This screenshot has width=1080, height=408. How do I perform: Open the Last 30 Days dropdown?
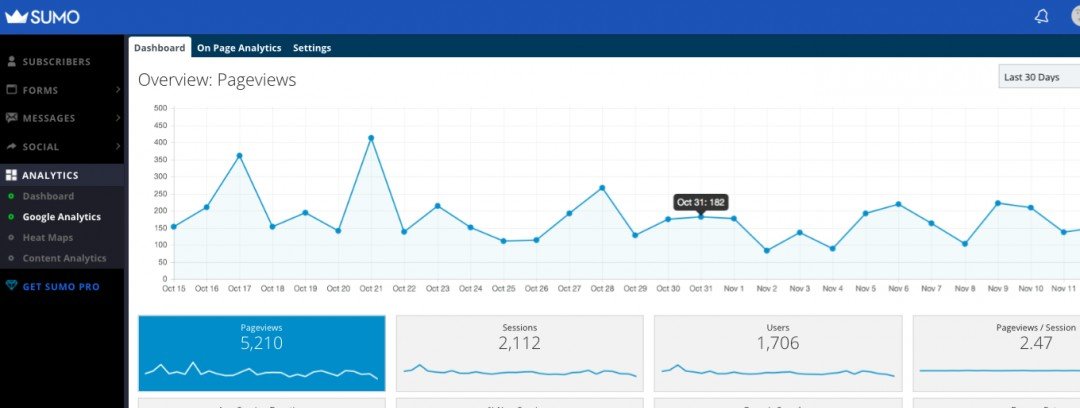tap(1039, 77)
